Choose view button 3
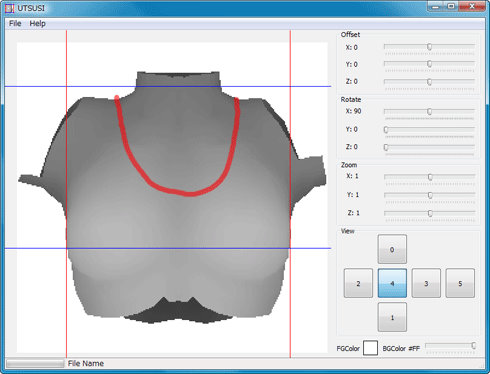The height and width of the screenshot is (374, 490). click(x=426, y=283)
